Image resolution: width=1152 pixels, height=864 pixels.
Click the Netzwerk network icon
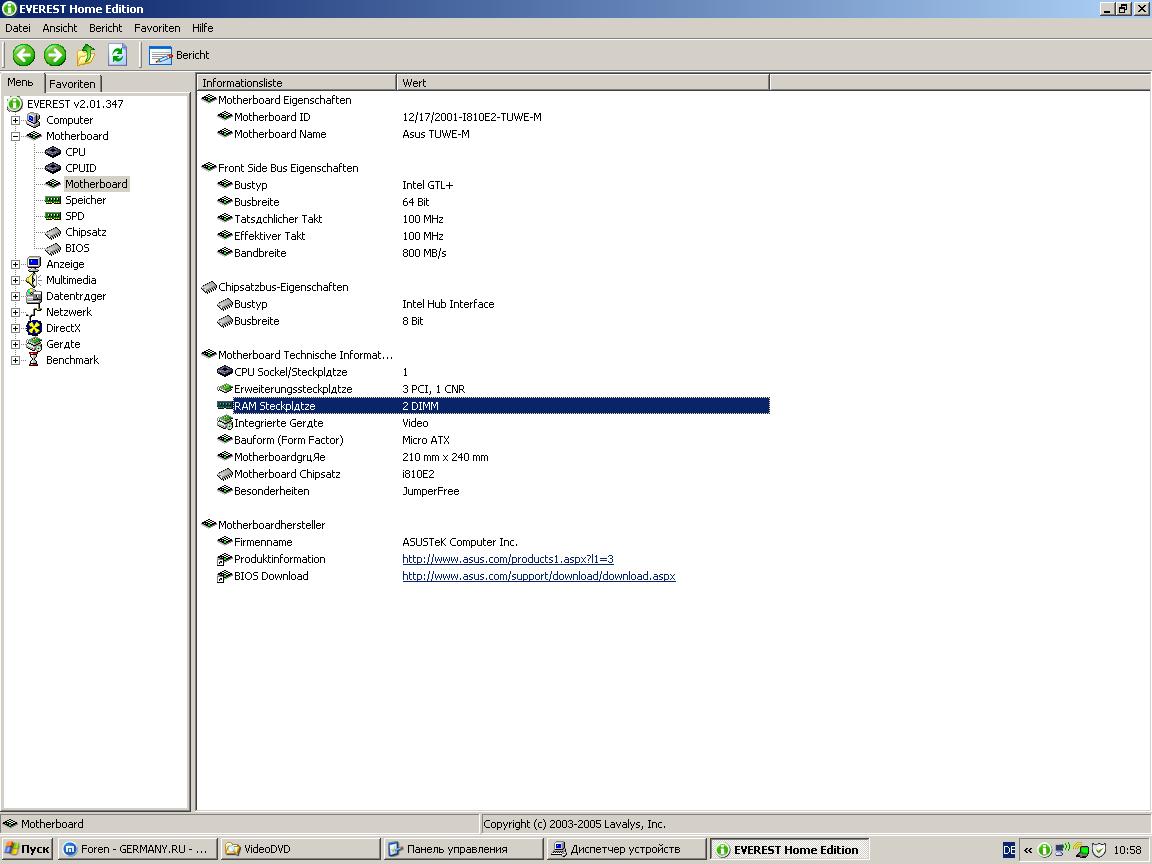34,312
